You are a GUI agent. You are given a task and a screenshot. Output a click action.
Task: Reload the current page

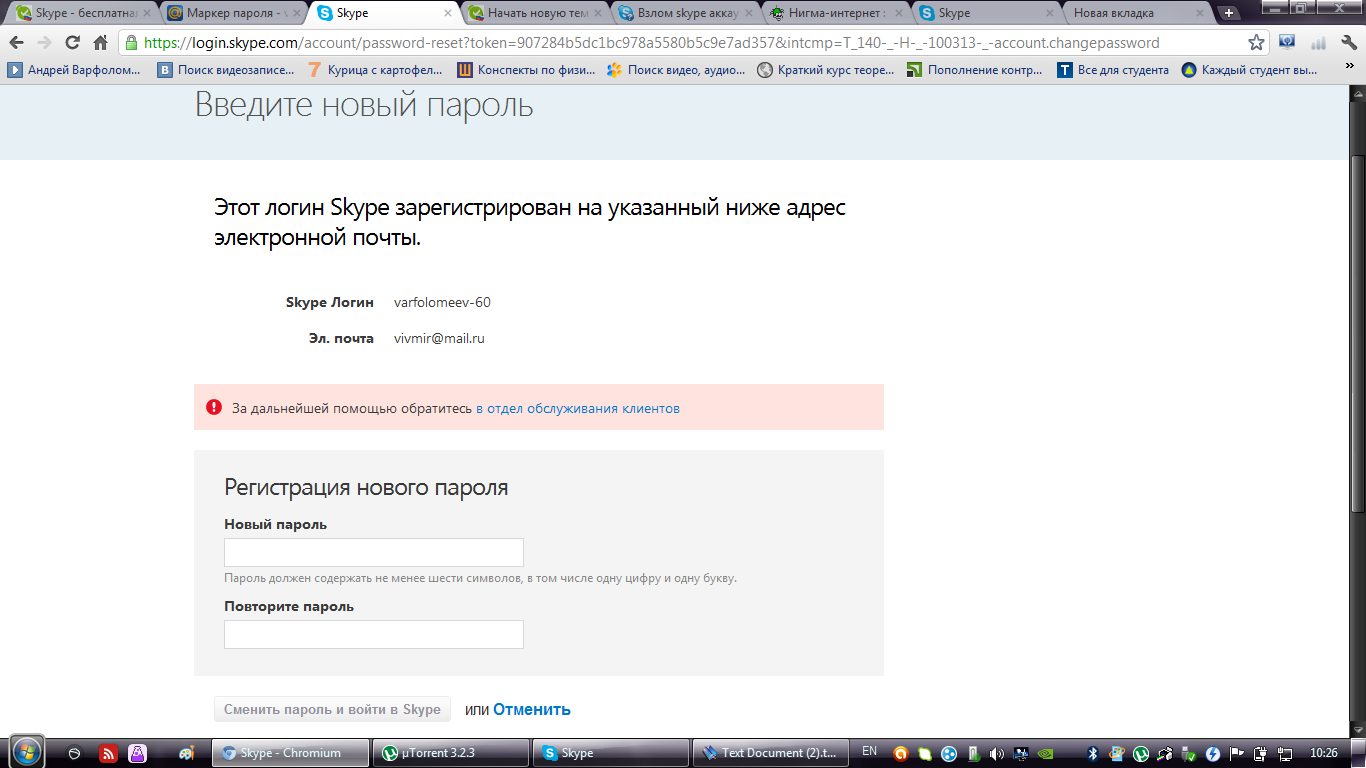tap(72, 43)
